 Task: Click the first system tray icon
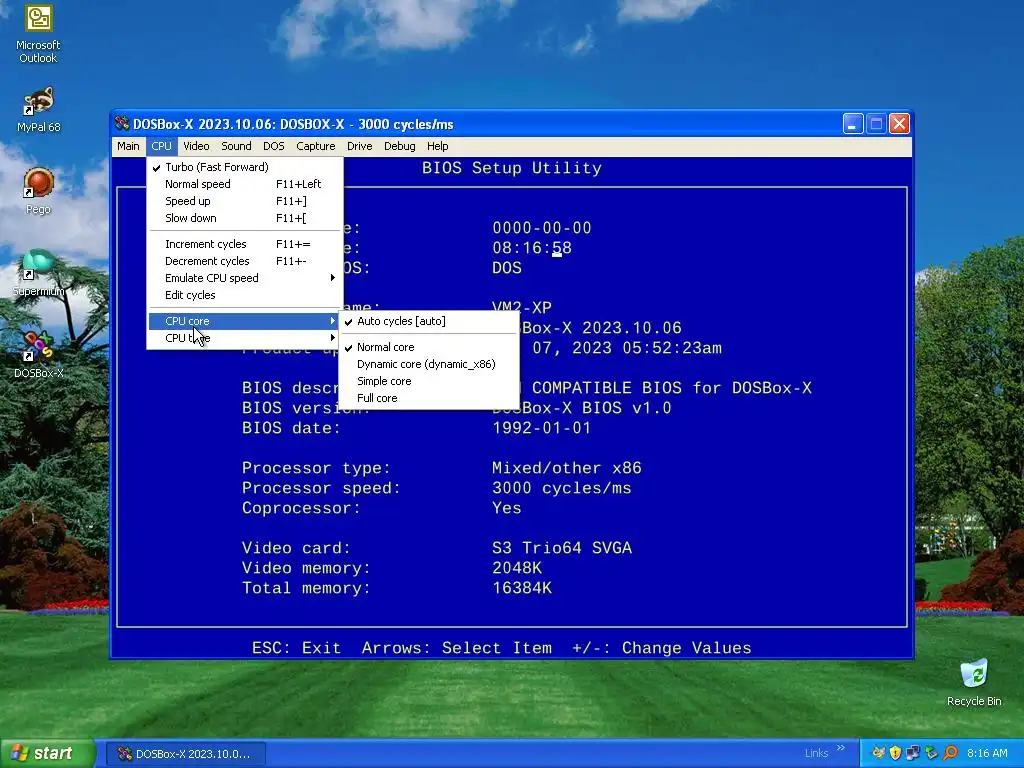click(878, 753)
